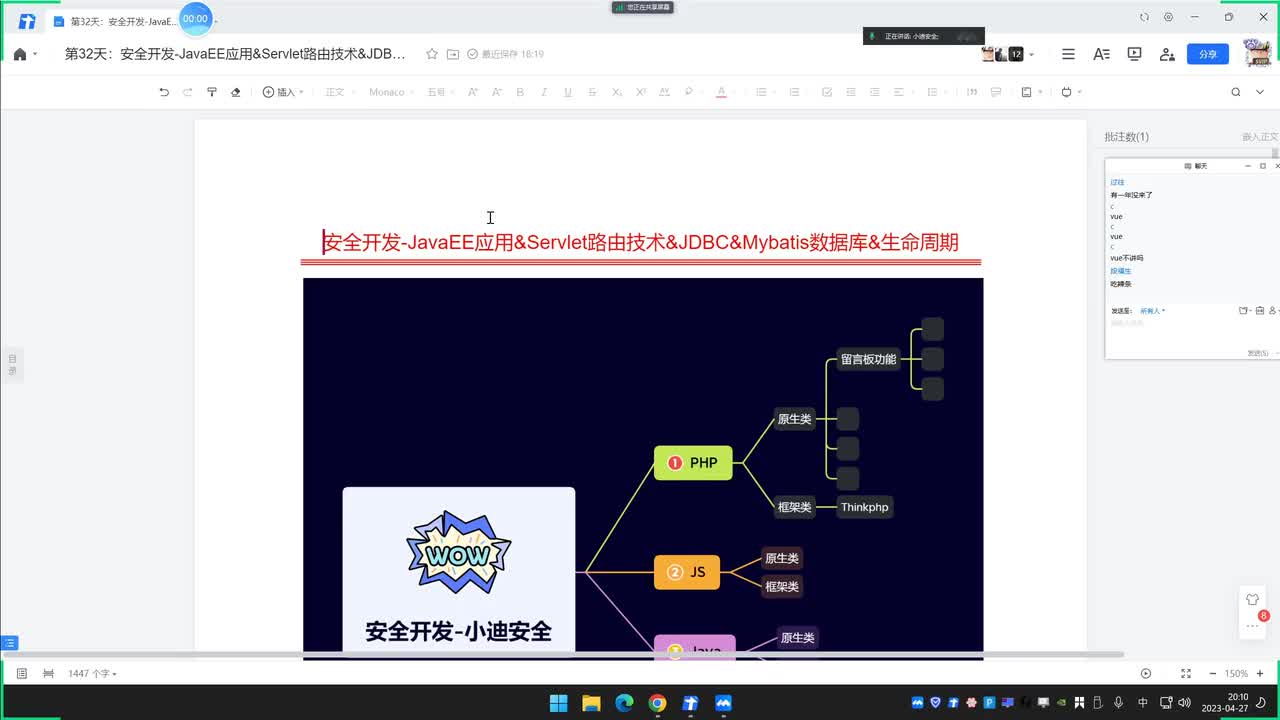
Task: Open the document outline menu icon
Action: [x=1068, y=54]
